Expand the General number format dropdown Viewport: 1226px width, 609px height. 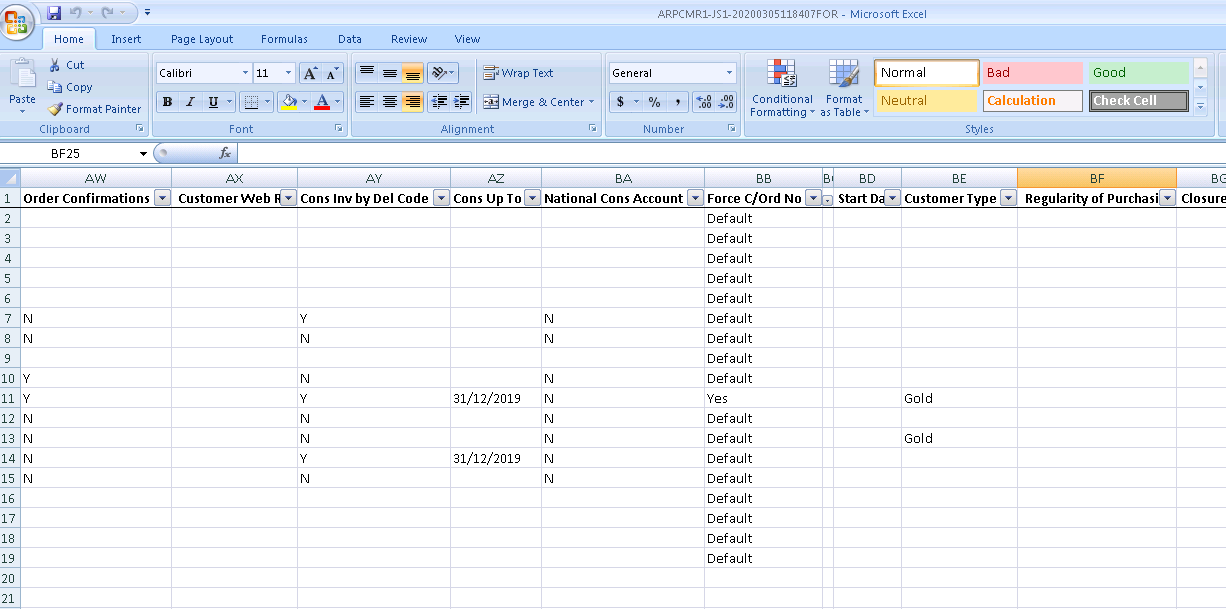(x=729, y=73)
